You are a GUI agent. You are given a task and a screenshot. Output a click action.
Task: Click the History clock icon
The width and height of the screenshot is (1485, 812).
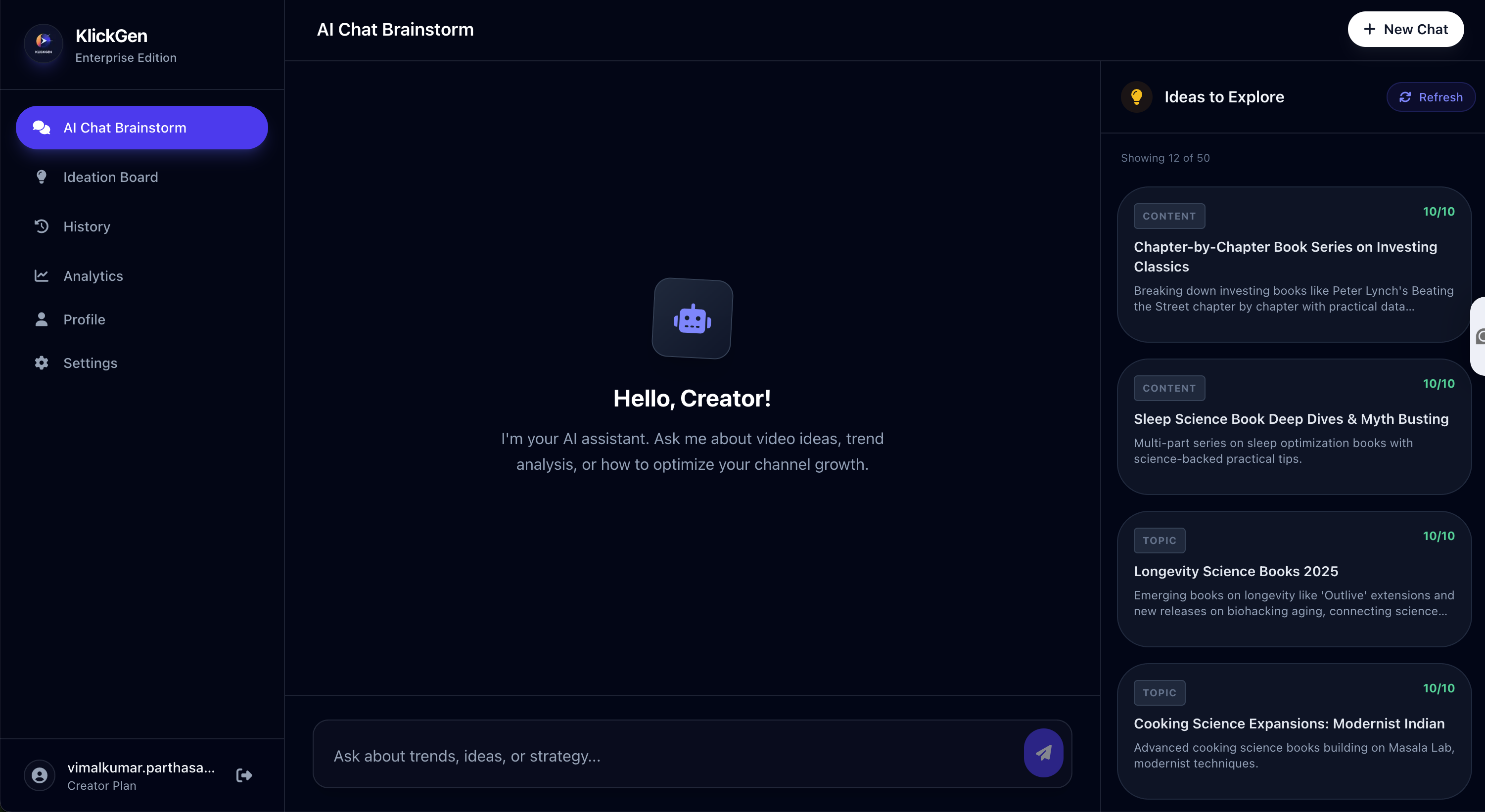pyautogui.click(x=41, y=226)
